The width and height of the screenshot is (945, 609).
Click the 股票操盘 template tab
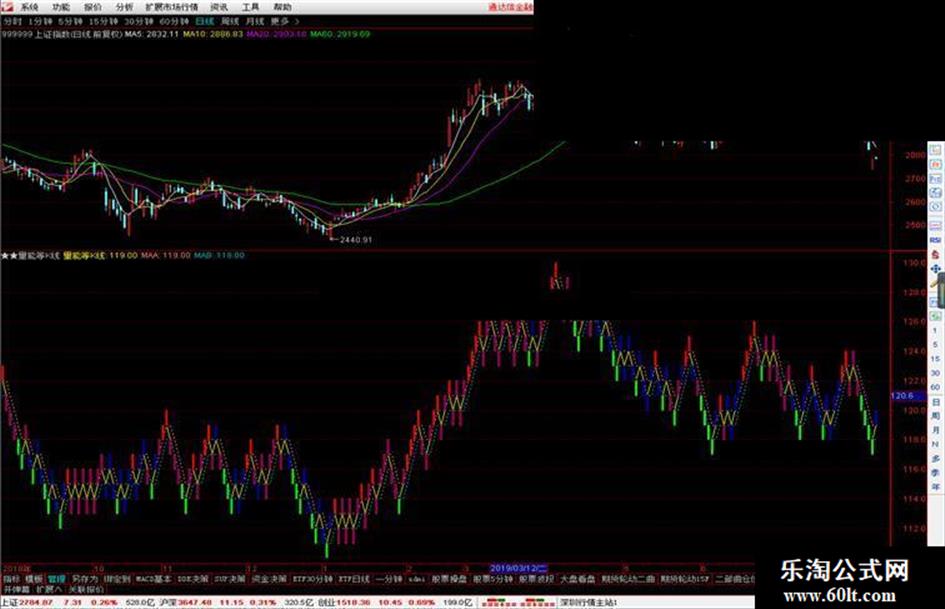[x=449, y=579]
